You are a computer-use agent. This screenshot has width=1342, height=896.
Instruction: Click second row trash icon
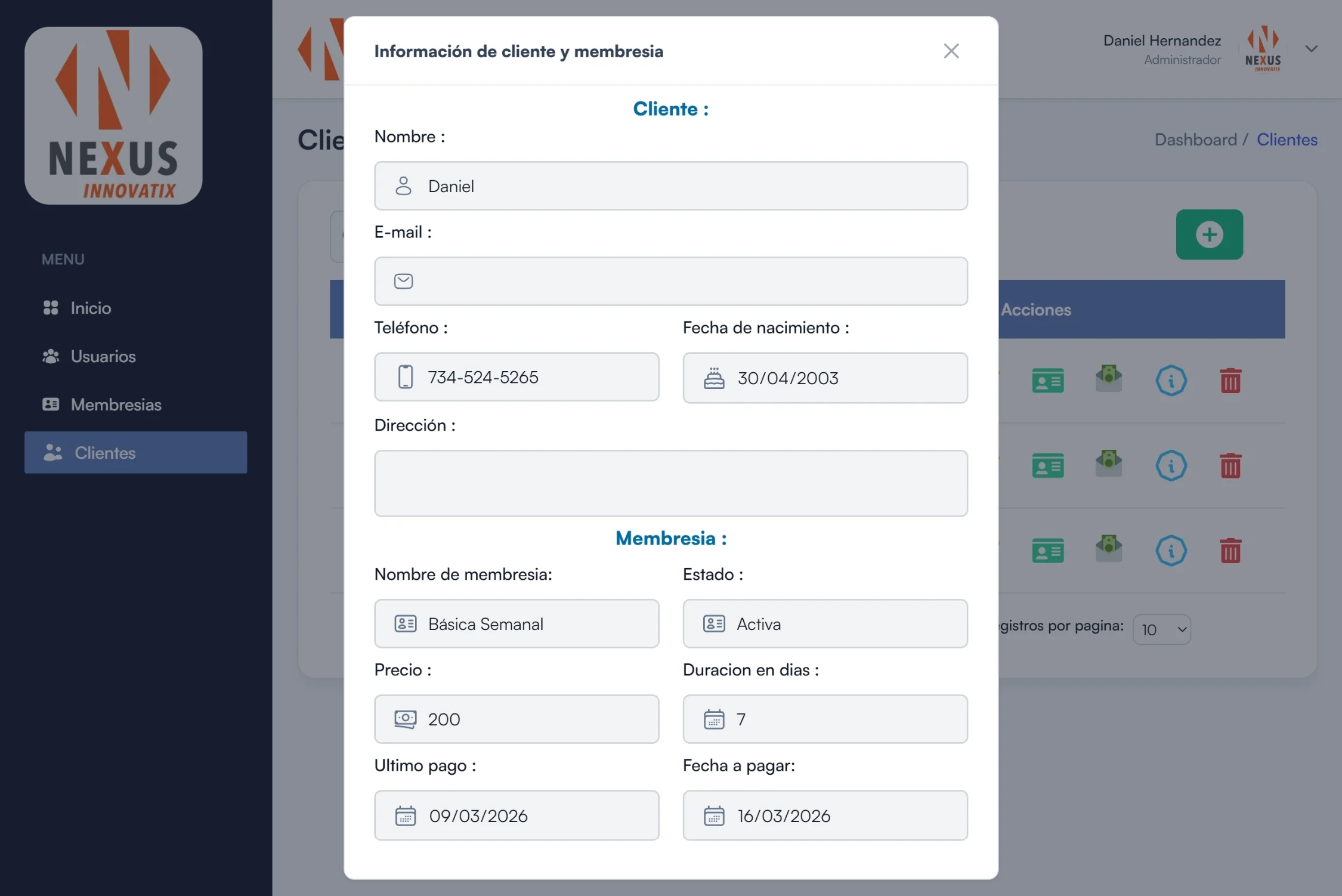pos(1230,466)
